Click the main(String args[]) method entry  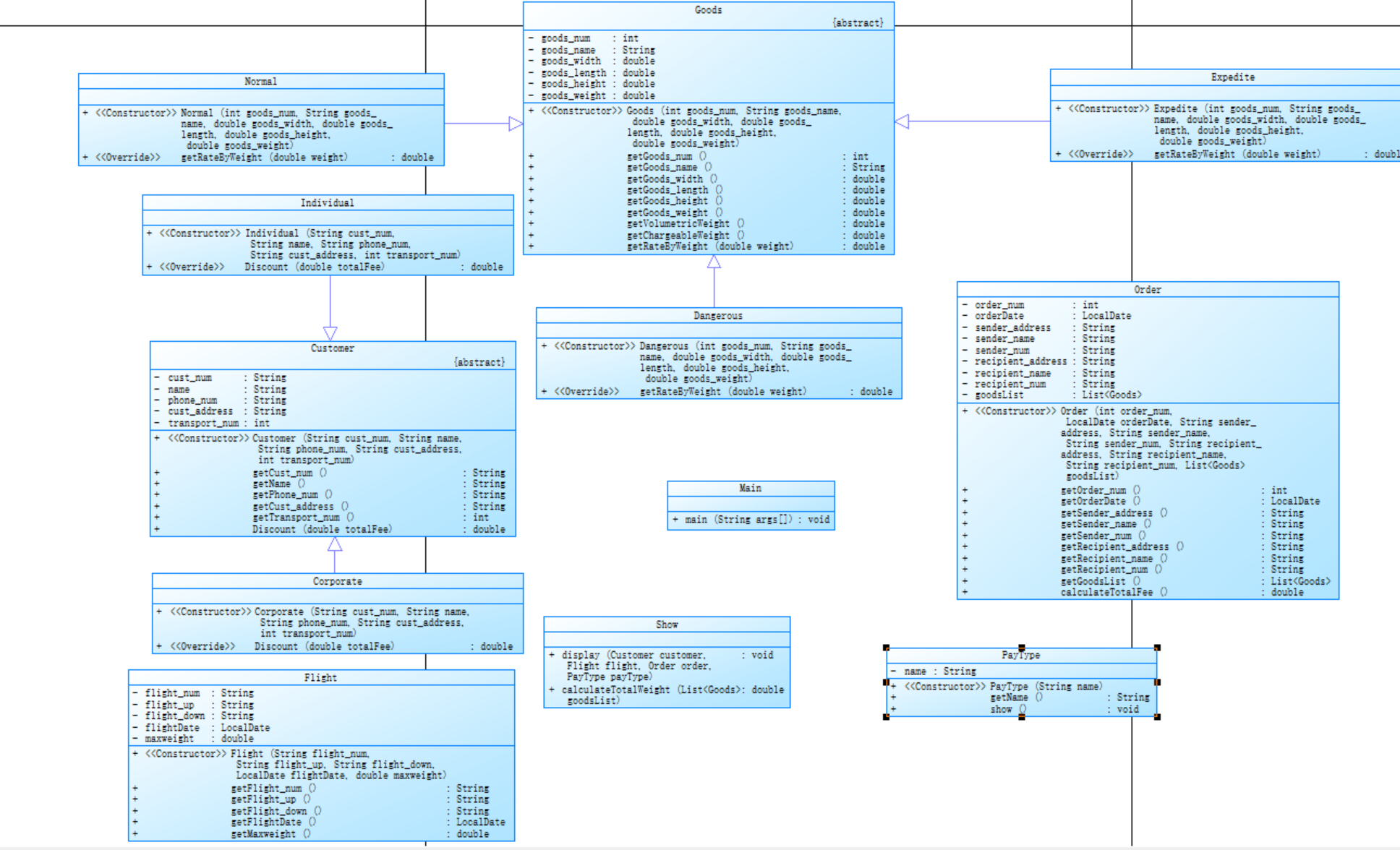coord(751,520)
